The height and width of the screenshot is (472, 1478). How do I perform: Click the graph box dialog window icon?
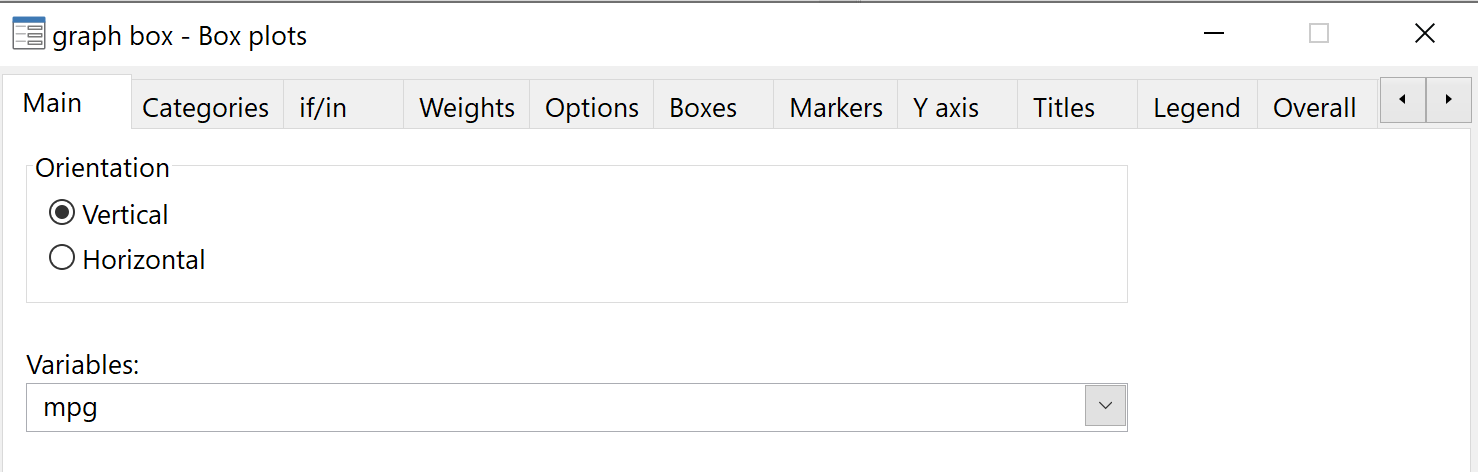[x=28, y=35]
